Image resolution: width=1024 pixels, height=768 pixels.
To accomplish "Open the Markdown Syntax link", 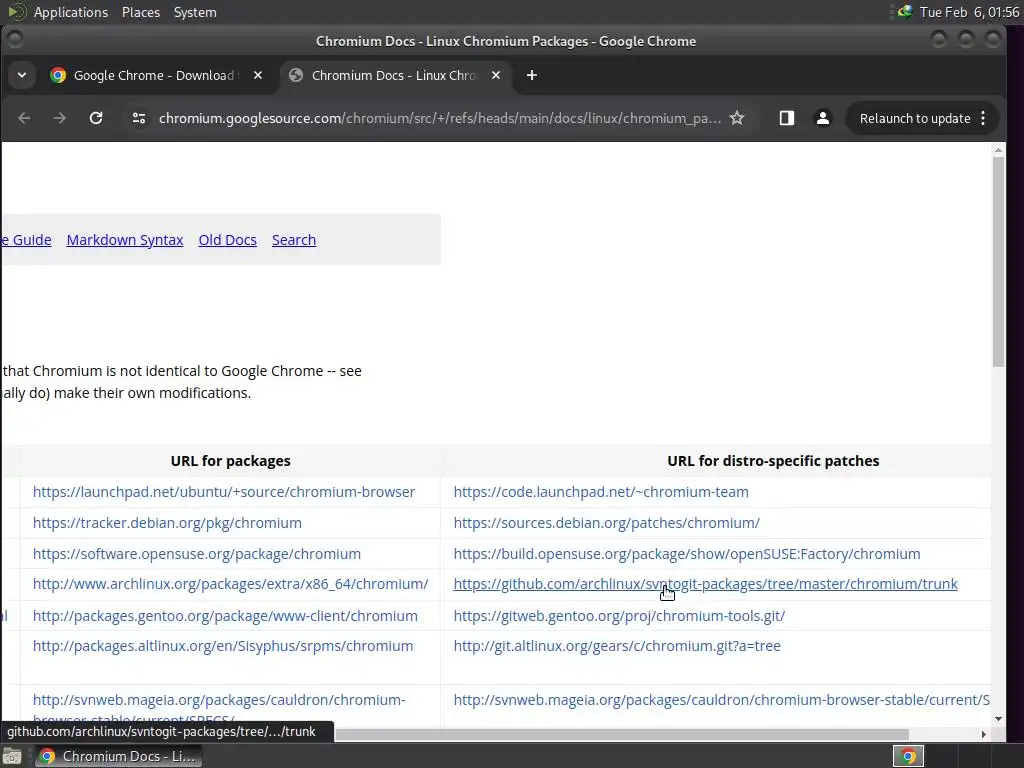I will 125,240.
